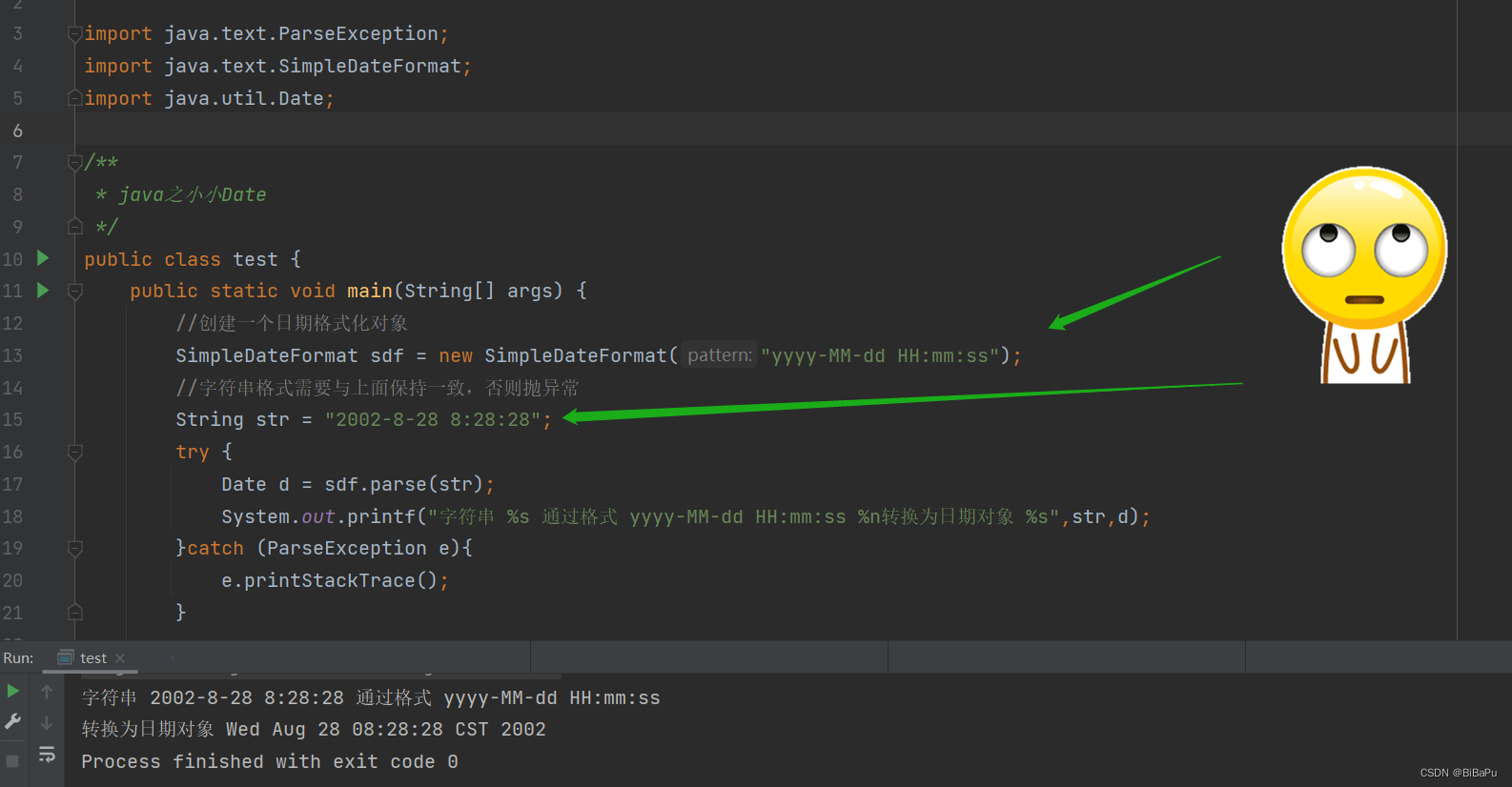The height and width of the screenshot is (787, 1512).
Task: Click comment fold end marker at line 9
Action: tap(75, 227)
